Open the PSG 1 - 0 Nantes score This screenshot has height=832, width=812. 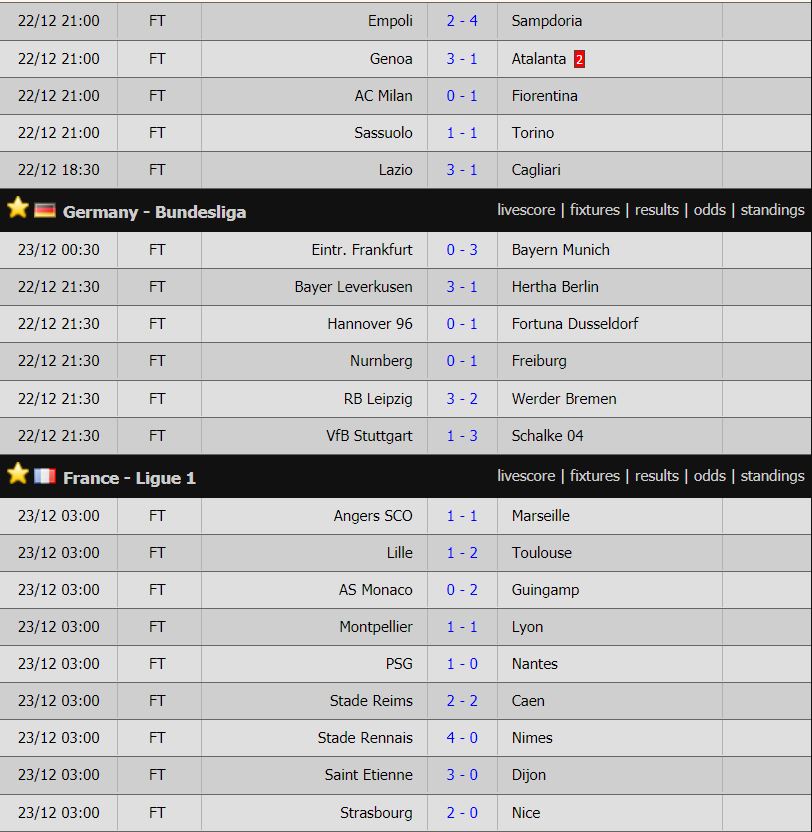click(x=462, y=664)
